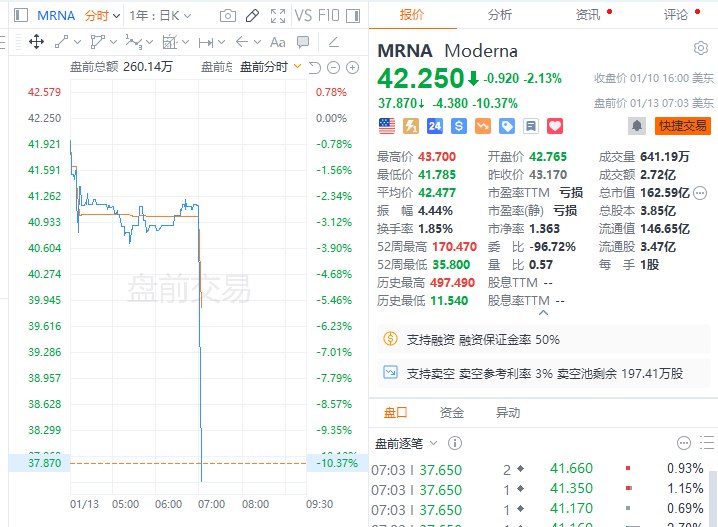Click the blue 24 hour trading icon
The width and height of the screenshot is (718, 527).
click(x=435, y=126)
